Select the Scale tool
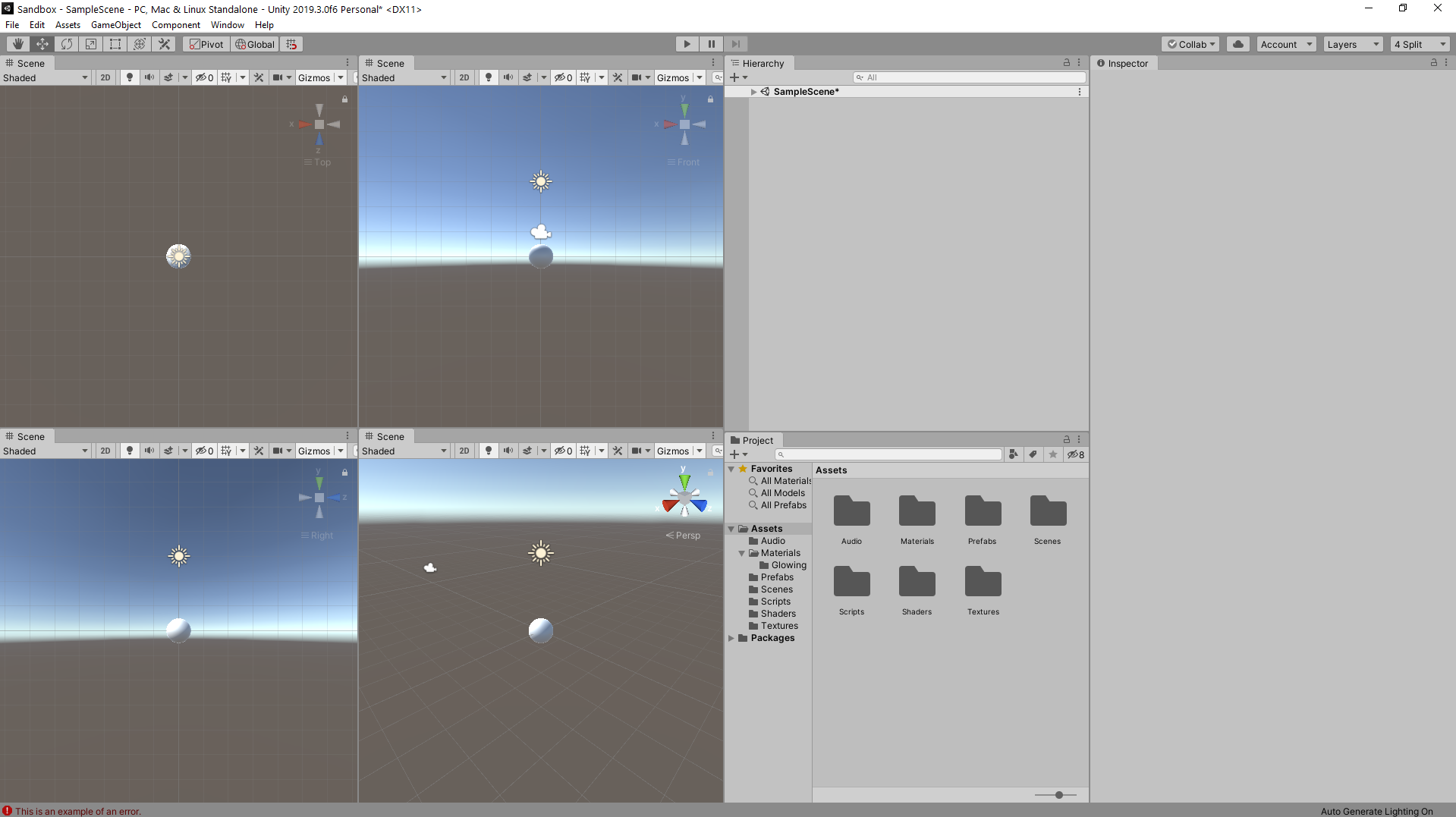The image size is (1456, 817). [91, 44]
